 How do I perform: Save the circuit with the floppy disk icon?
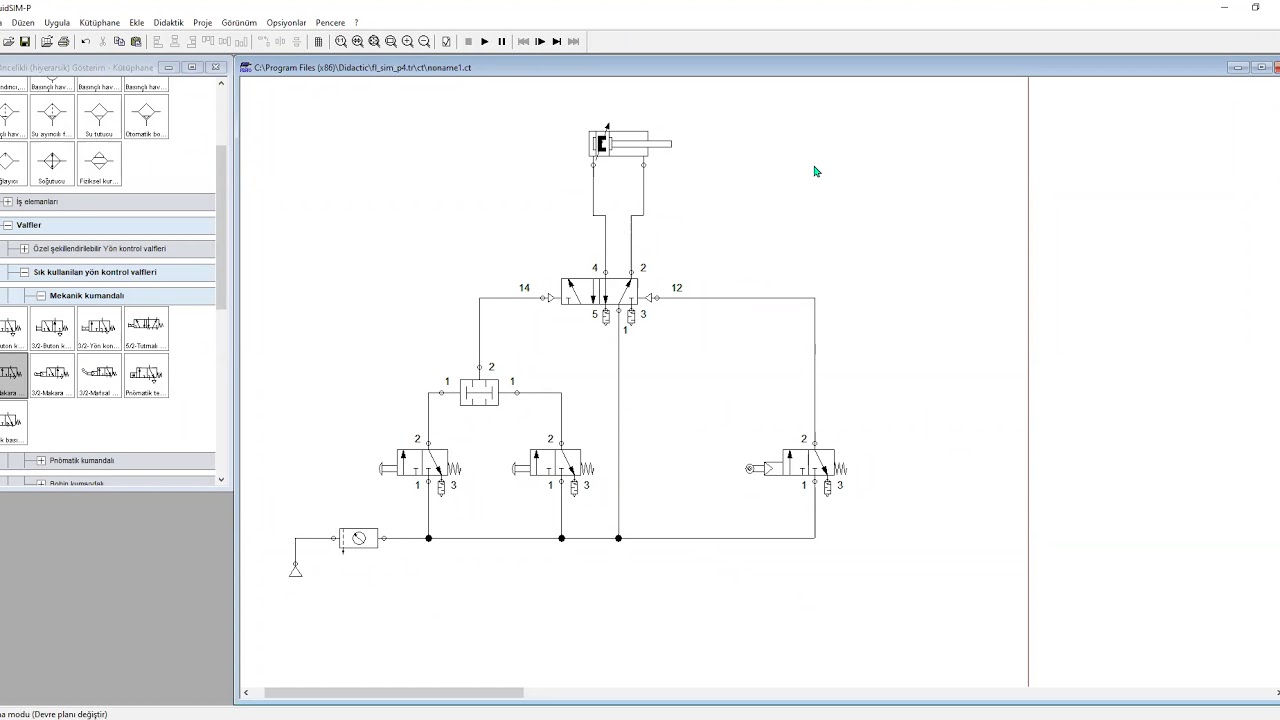(x=25, y=42)
